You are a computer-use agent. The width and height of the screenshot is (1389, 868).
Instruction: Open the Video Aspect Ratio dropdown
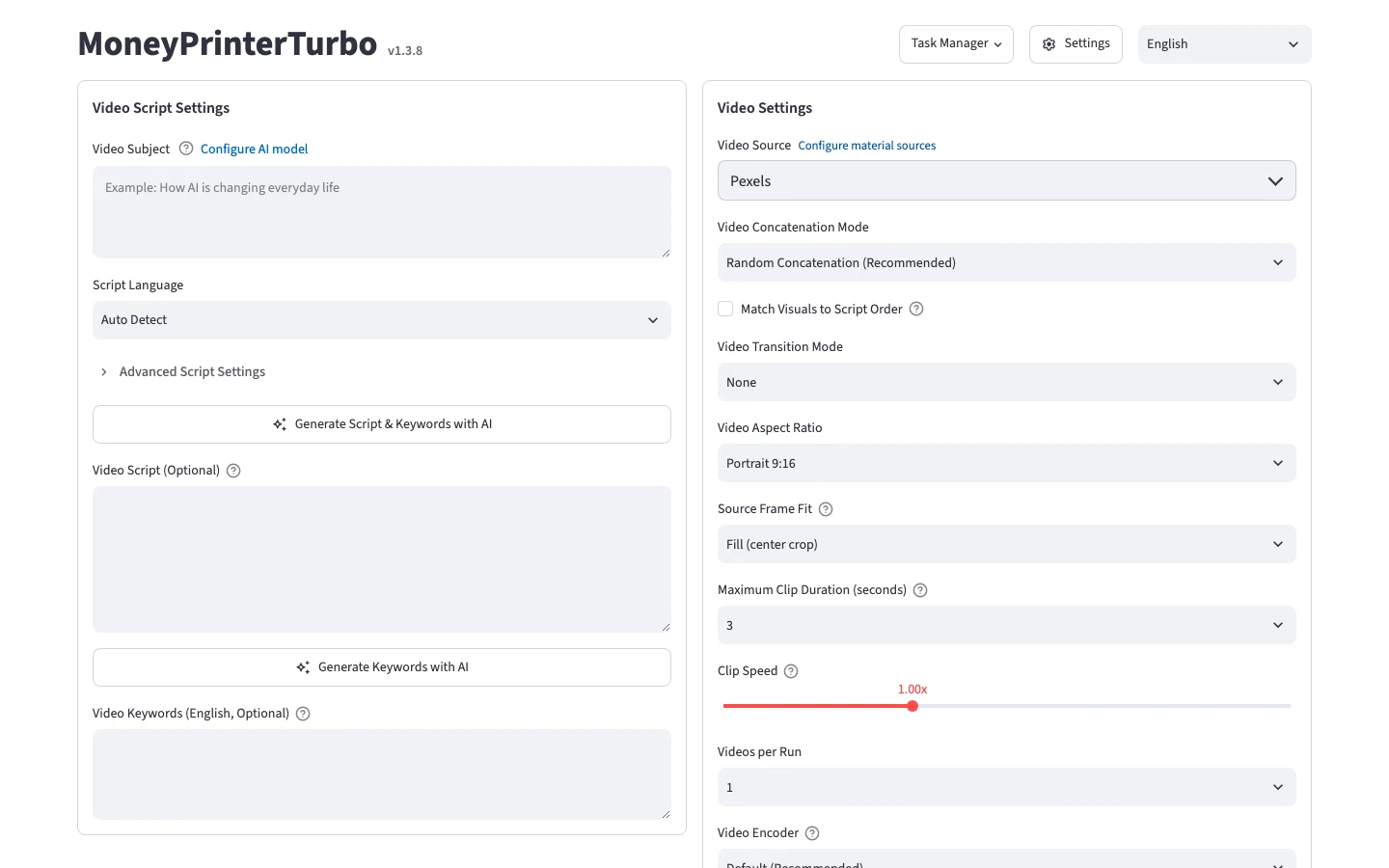tap(1006, 463)
